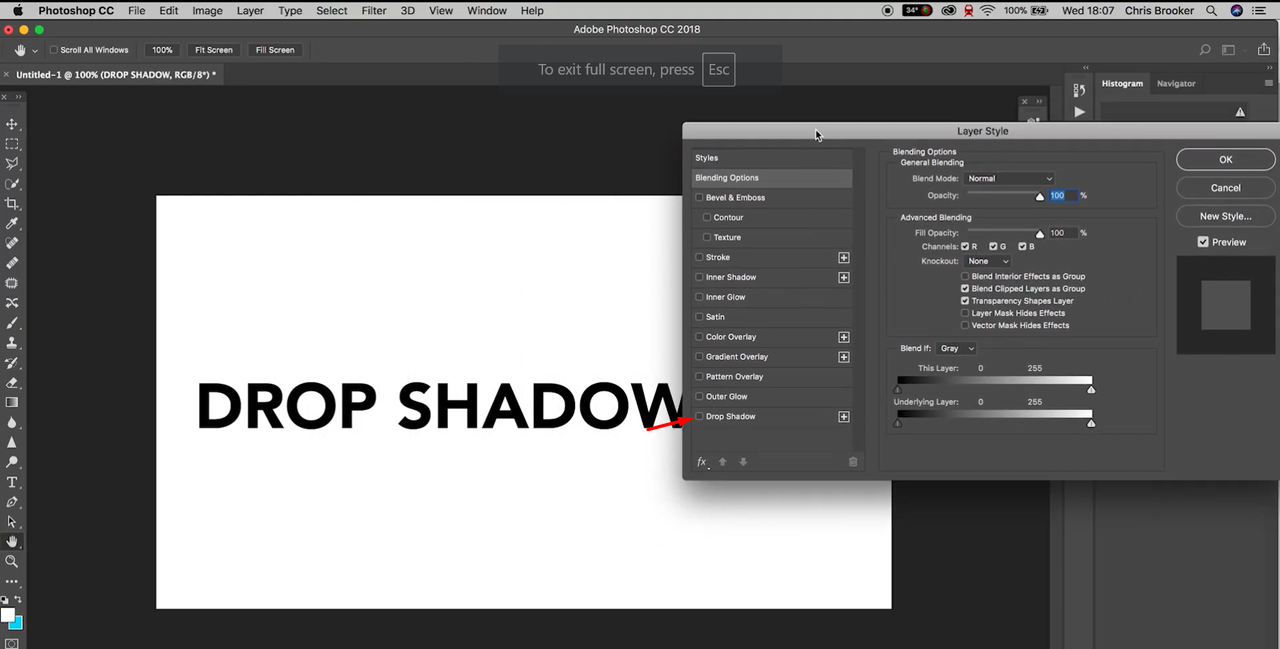Open the fx effects menu
This screenshot has width=1280, height=649.
pyautogui.click(x=702, y=461)
